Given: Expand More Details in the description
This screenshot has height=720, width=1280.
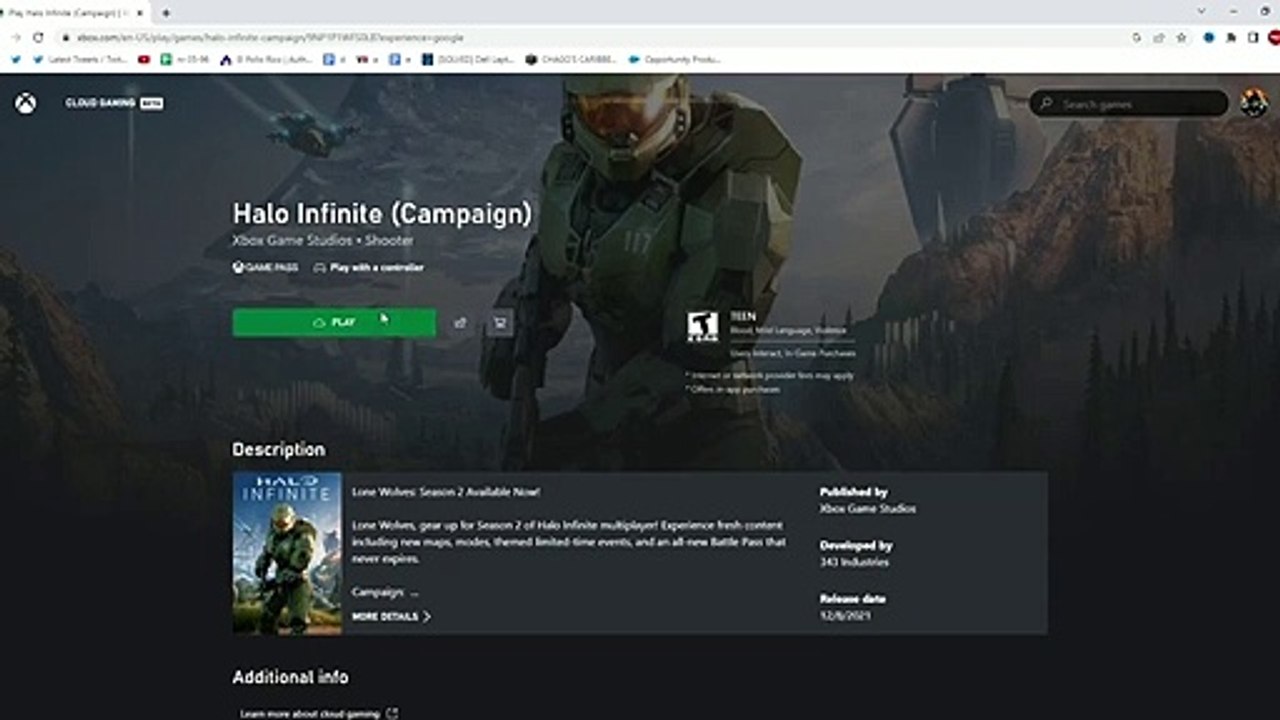Looking at the screenshot, I should [391, 617].
